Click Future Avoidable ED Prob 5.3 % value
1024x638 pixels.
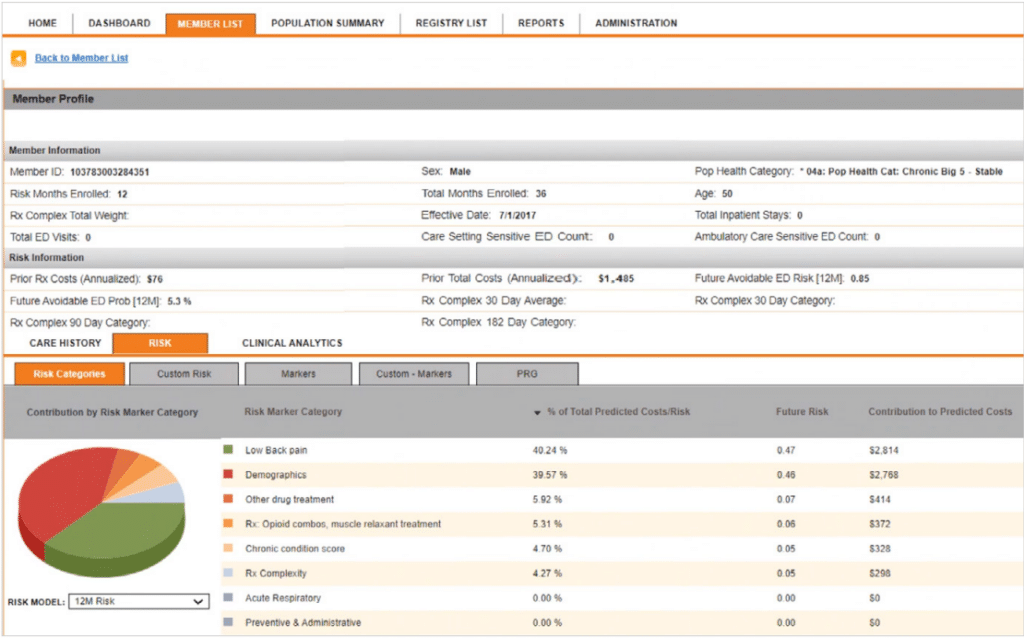(x=179, y=302)
